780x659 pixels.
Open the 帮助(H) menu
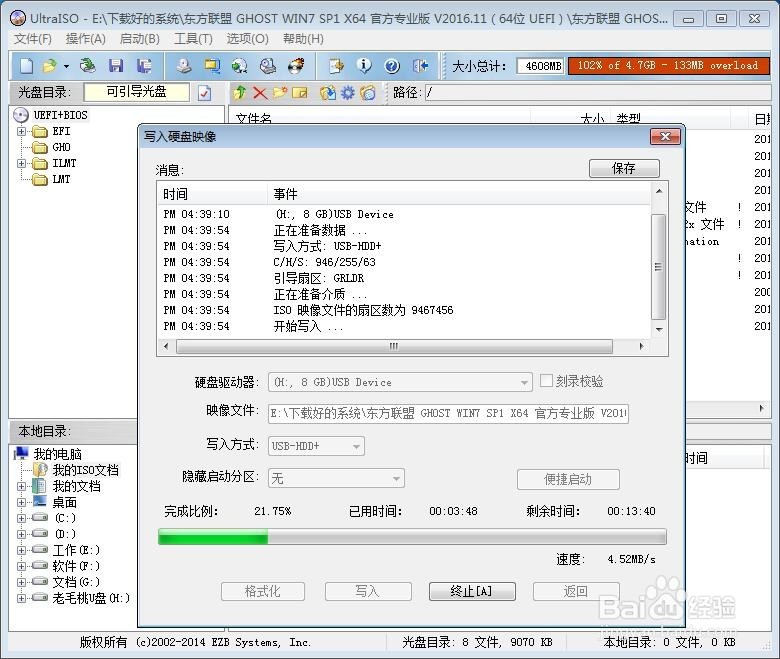303,39
